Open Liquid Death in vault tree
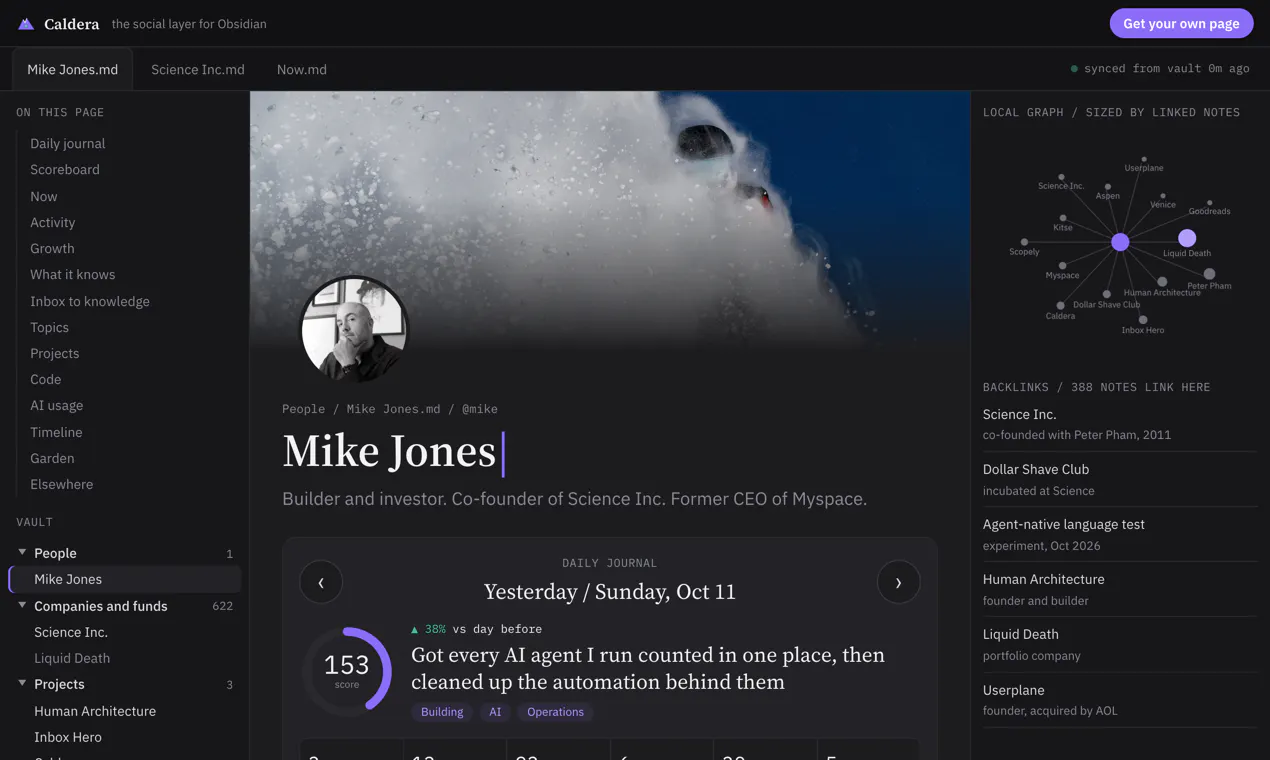This screenshot has height=760, width=1270. [72, 658]
